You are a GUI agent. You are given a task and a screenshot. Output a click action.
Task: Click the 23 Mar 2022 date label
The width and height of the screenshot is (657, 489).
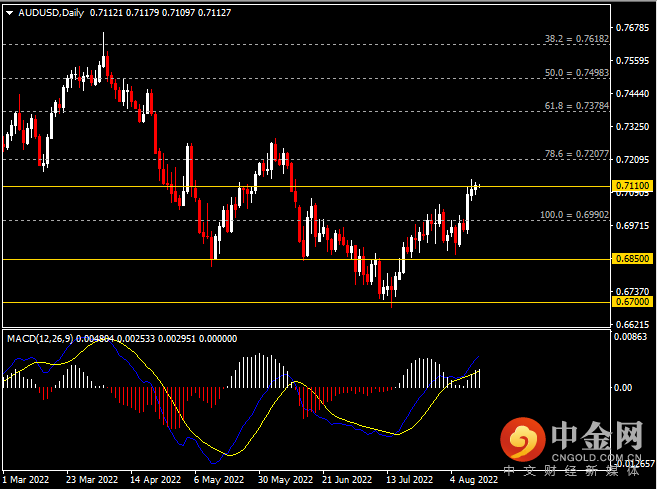(x=92, y=479)
